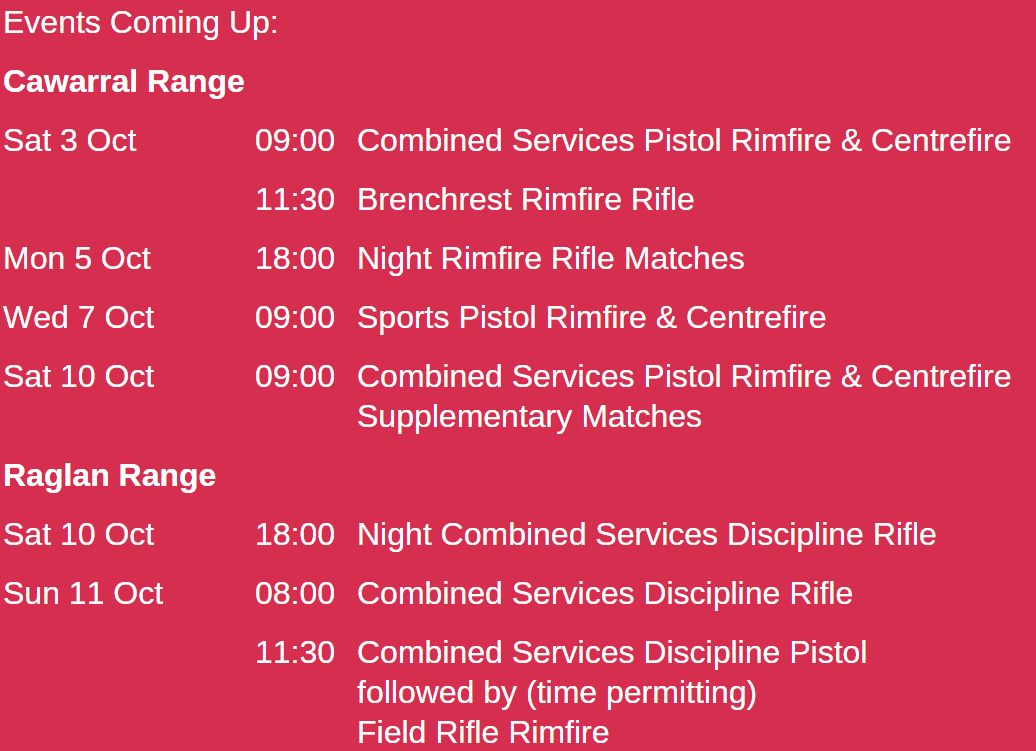This screenshot has height=751, width=1036.
Task: Click the Sun 11 Oct date
Action: click(83, 593)
